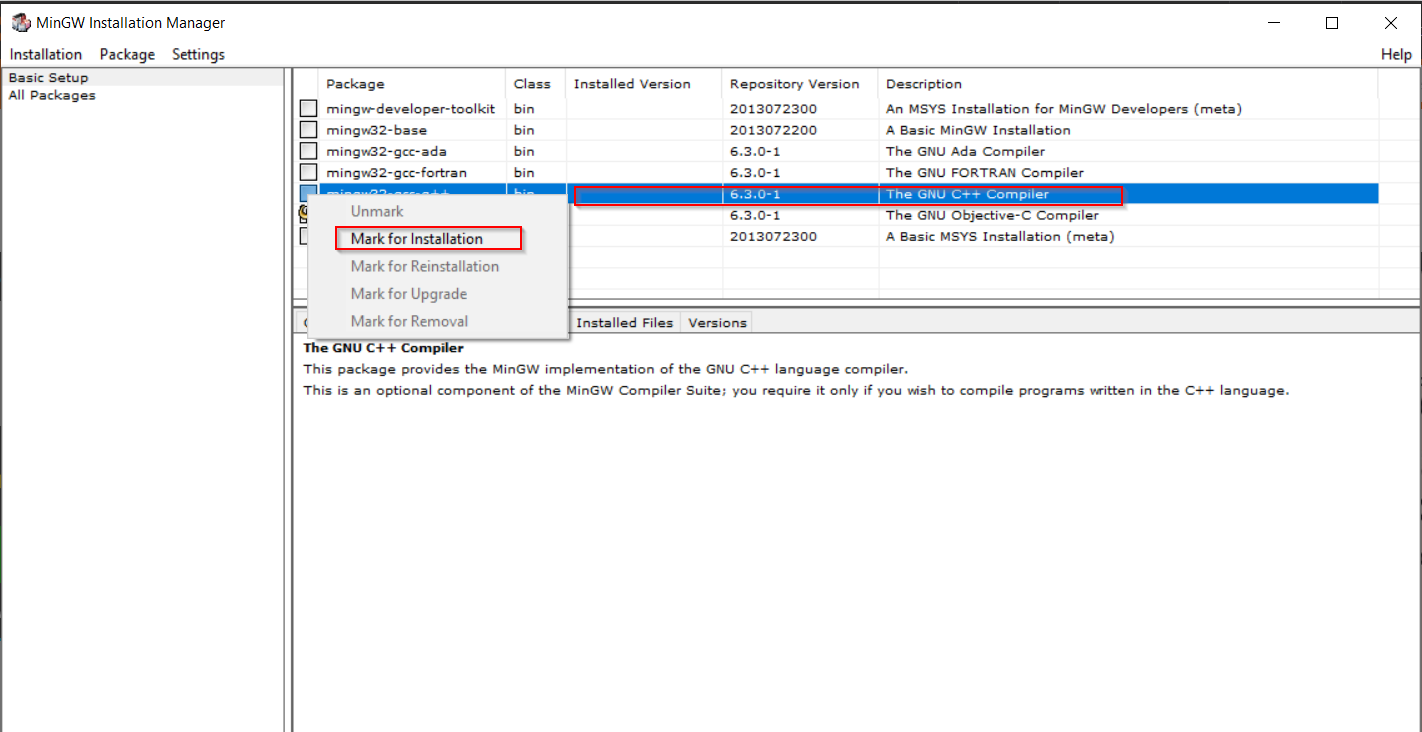
Task: Click 'The GNU Objective-C Compiler' description
Action: click(x=992, y=215)
